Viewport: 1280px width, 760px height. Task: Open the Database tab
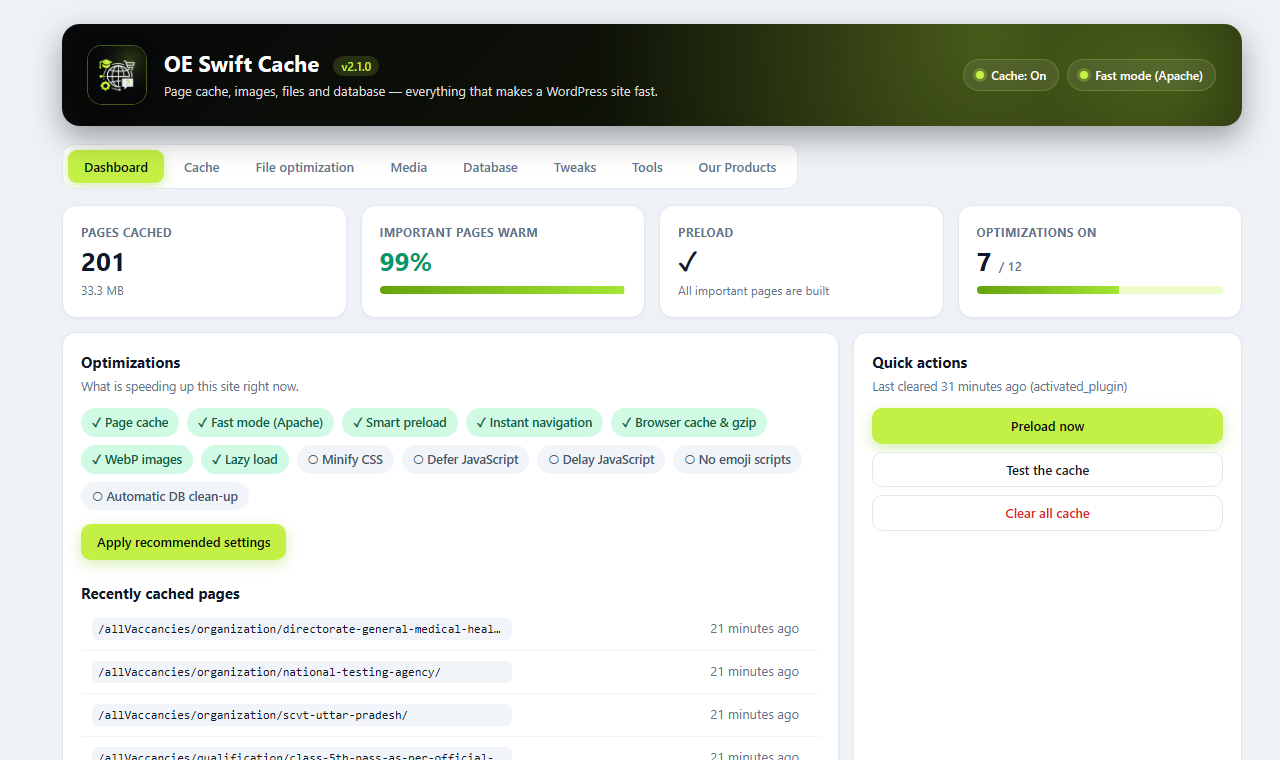(x=490, y=167)
